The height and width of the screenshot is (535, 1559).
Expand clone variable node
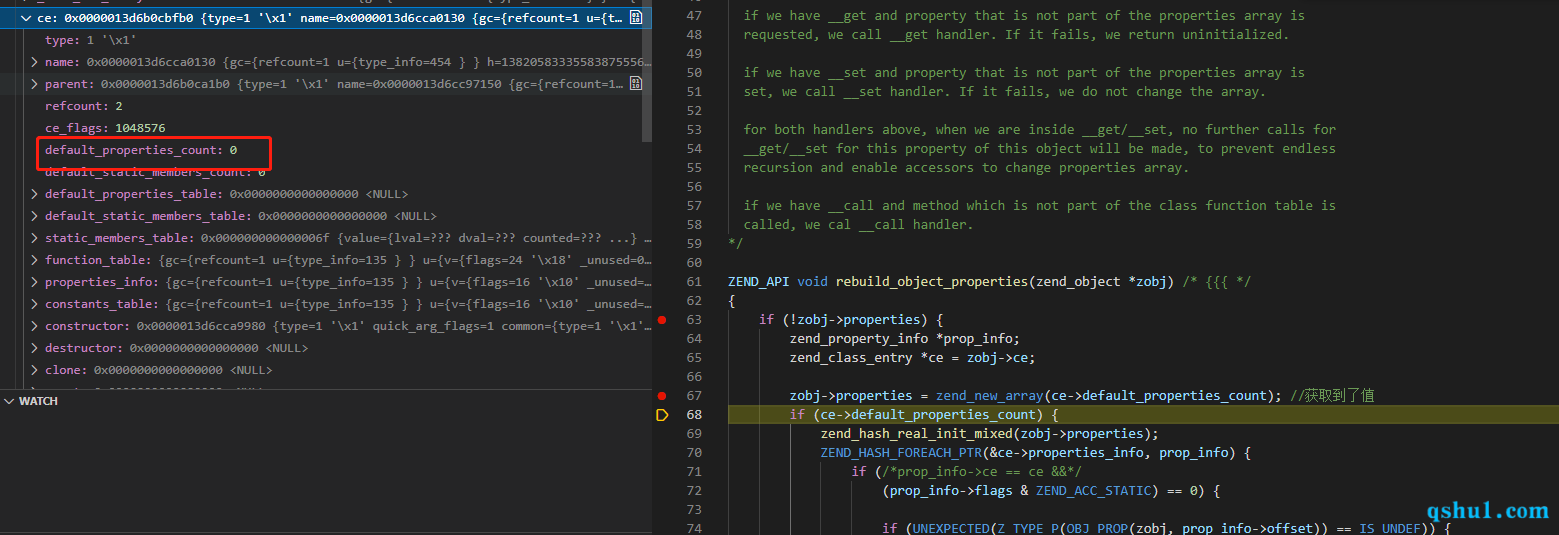(35, 370)
